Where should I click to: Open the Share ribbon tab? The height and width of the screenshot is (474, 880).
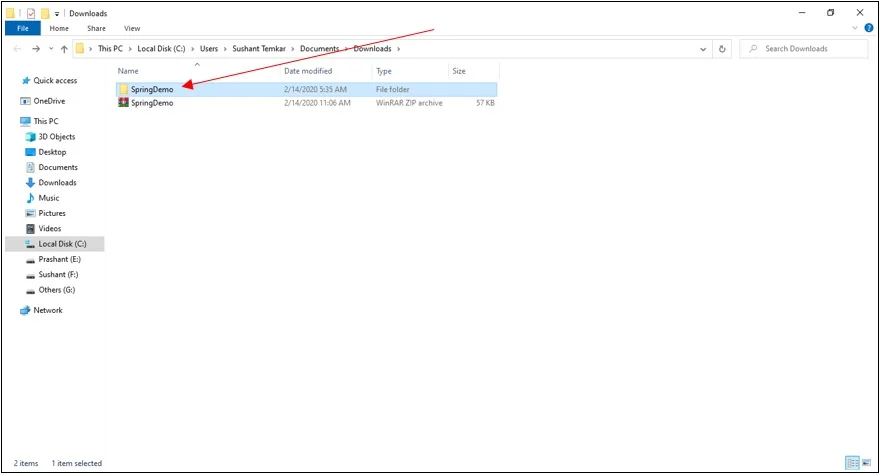click(96, 29)
